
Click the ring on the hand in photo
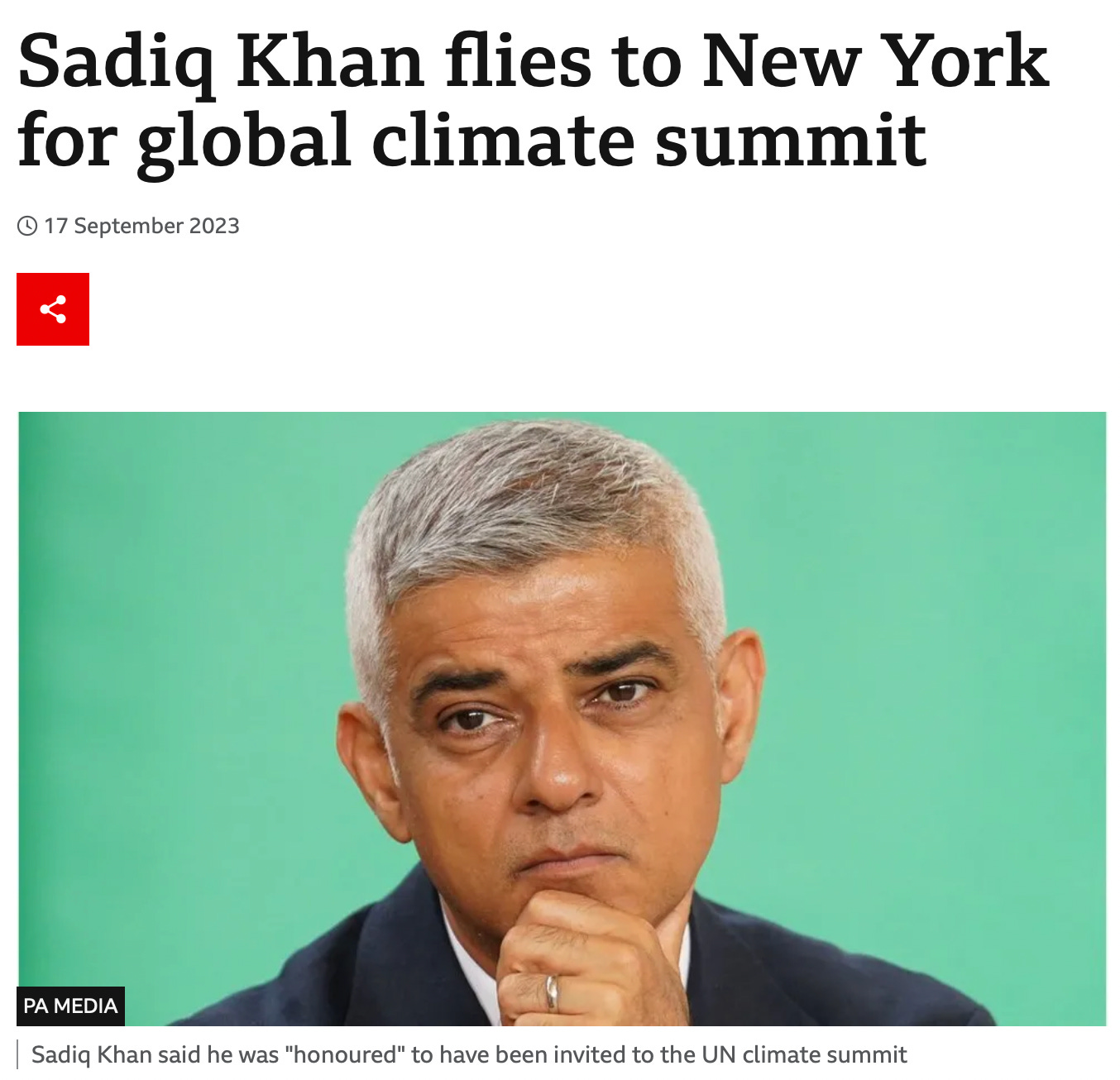pyautogui.click(x=551, y=991)
